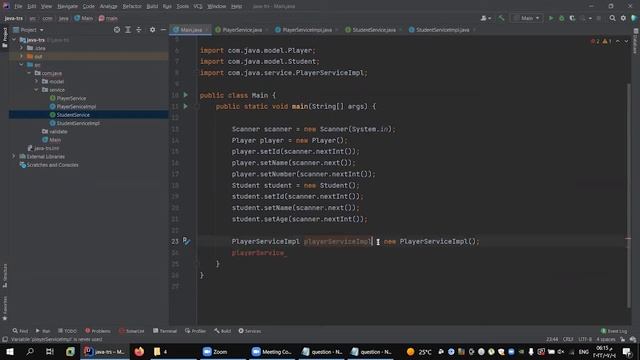Open the Run tool window

[42, 331]
